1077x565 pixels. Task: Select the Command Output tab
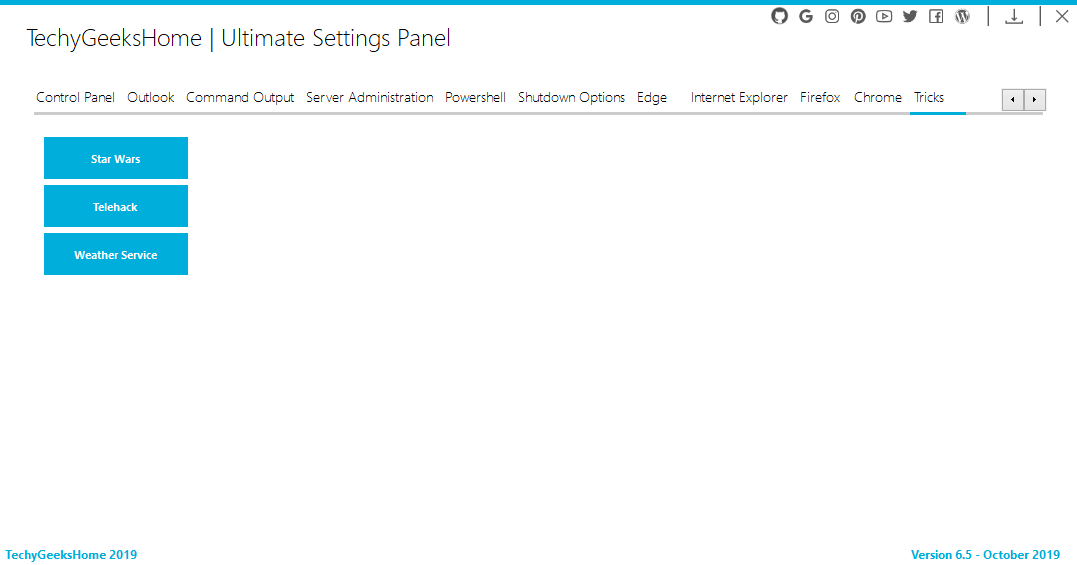[240, 97]
